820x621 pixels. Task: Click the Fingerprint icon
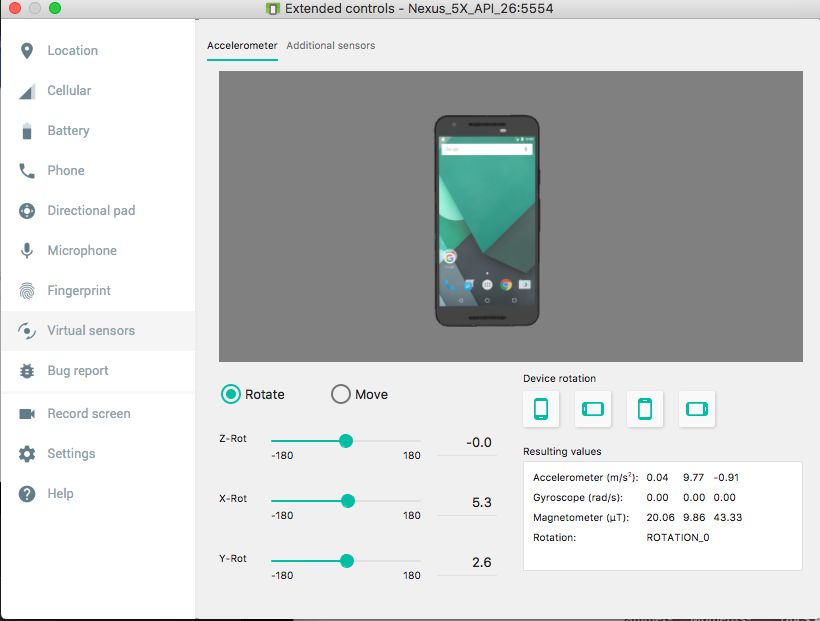point(27,290)
